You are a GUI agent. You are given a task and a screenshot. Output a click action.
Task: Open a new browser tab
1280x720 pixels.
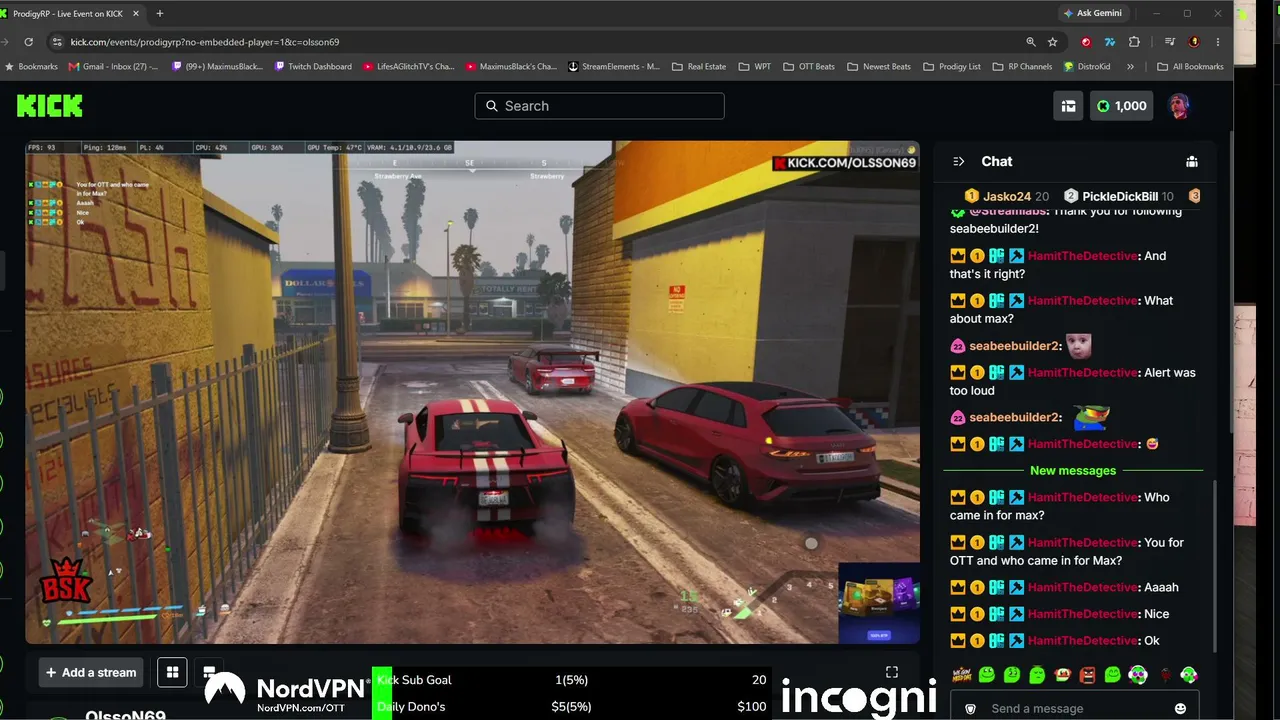pyautogui.click(x=159, y=13)
